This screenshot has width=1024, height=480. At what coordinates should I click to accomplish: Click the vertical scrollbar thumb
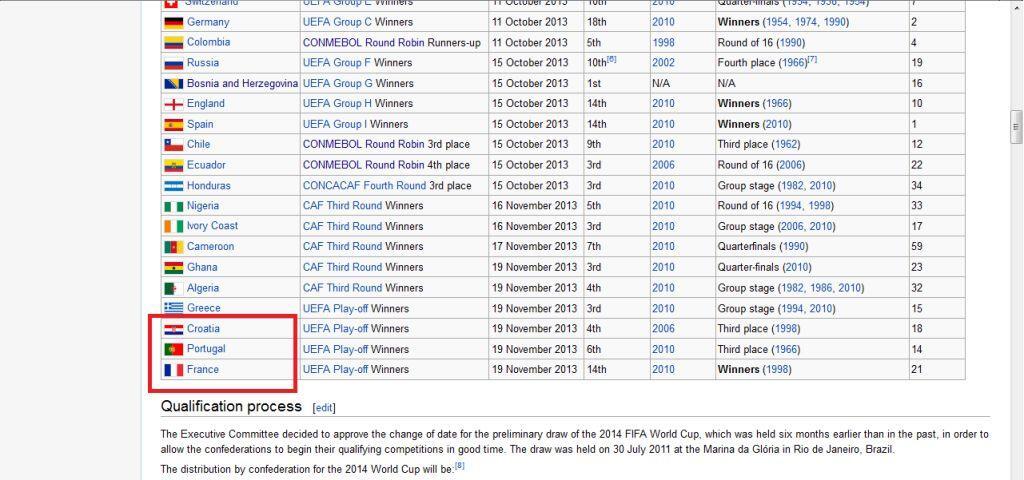[x=1016, y=128]
